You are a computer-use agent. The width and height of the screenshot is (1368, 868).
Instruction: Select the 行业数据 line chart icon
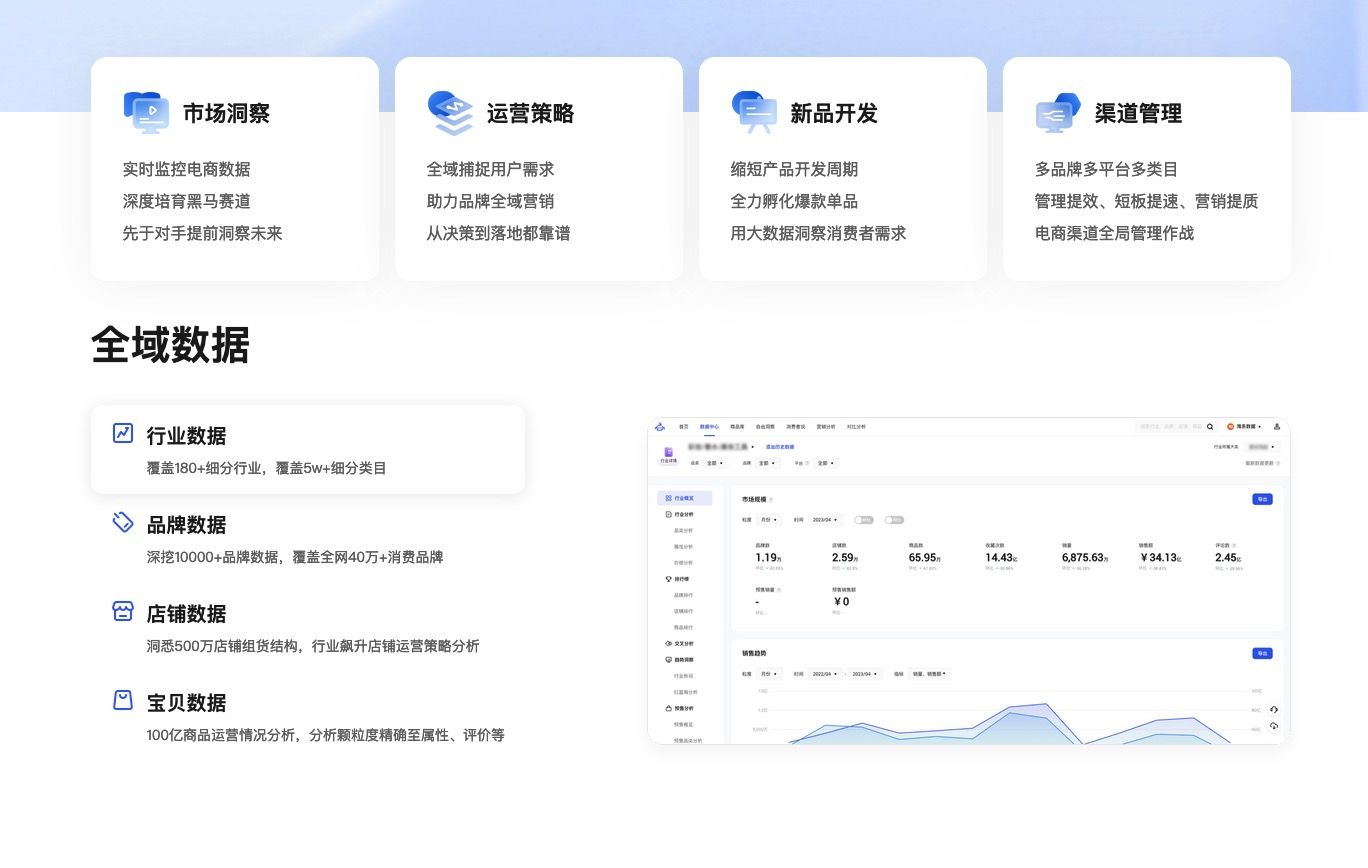[x=122, y=433]
